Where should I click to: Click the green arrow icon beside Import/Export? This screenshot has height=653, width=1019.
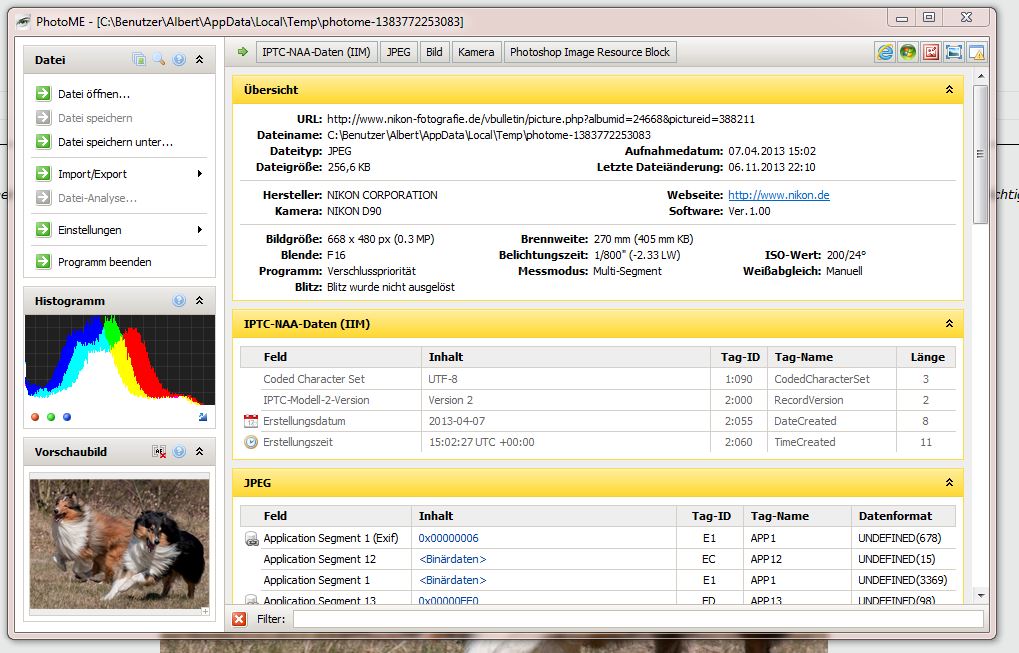click(x=43, y=173)
